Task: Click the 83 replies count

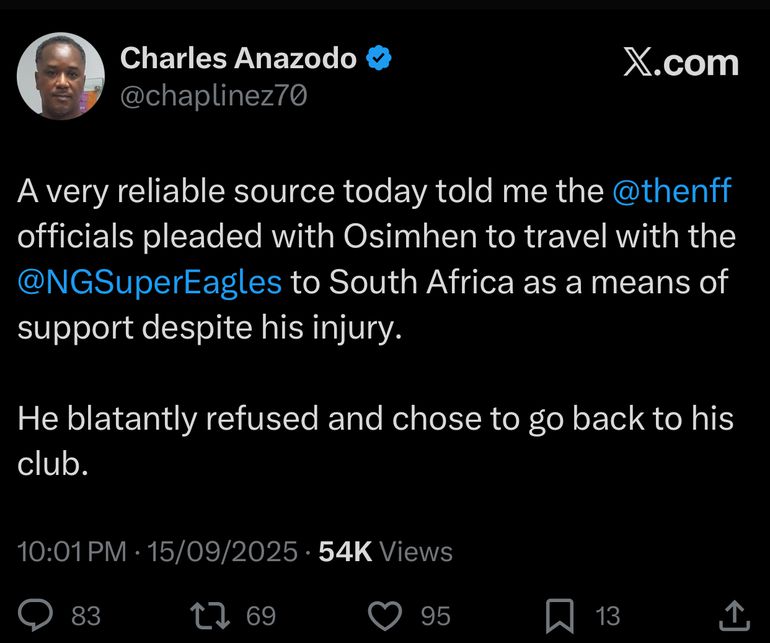Action: (86, 615)
